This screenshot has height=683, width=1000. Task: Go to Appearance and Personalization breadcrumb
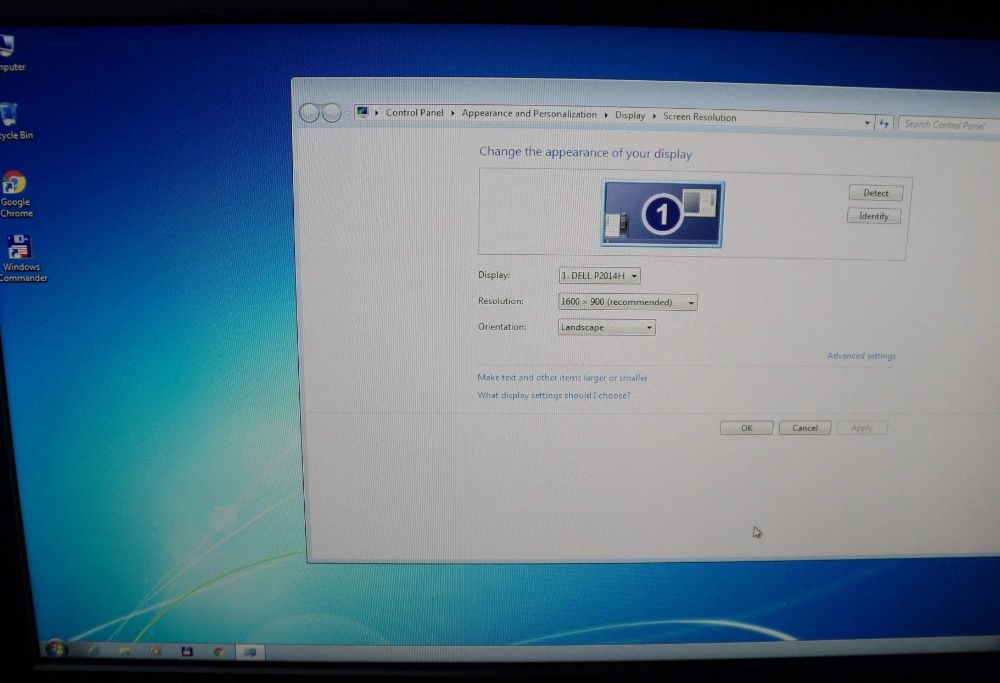point(529,114)
